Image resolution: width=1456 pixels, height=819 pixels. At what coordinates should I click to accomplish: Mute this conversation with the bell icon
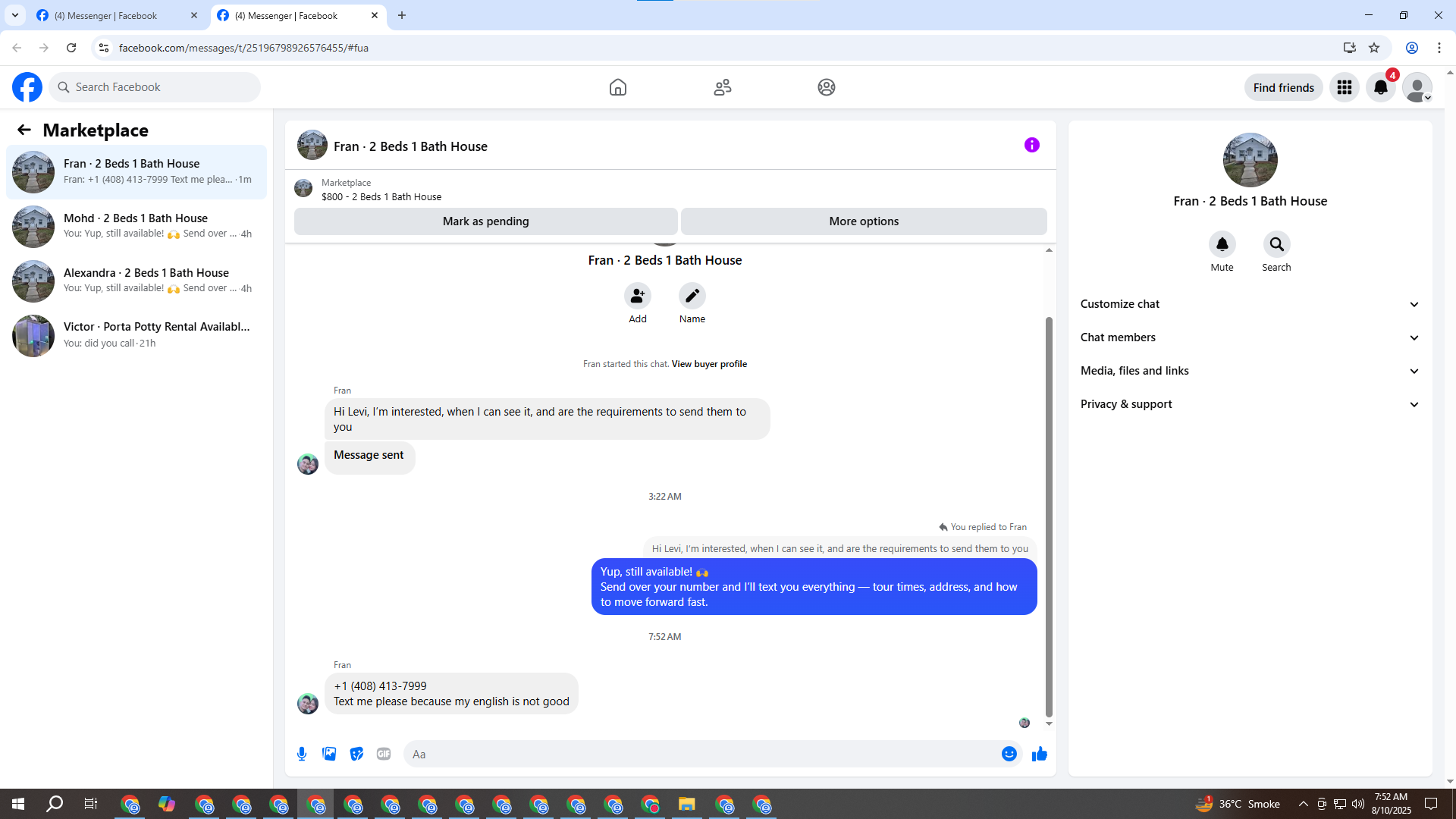click(1222, 244)
